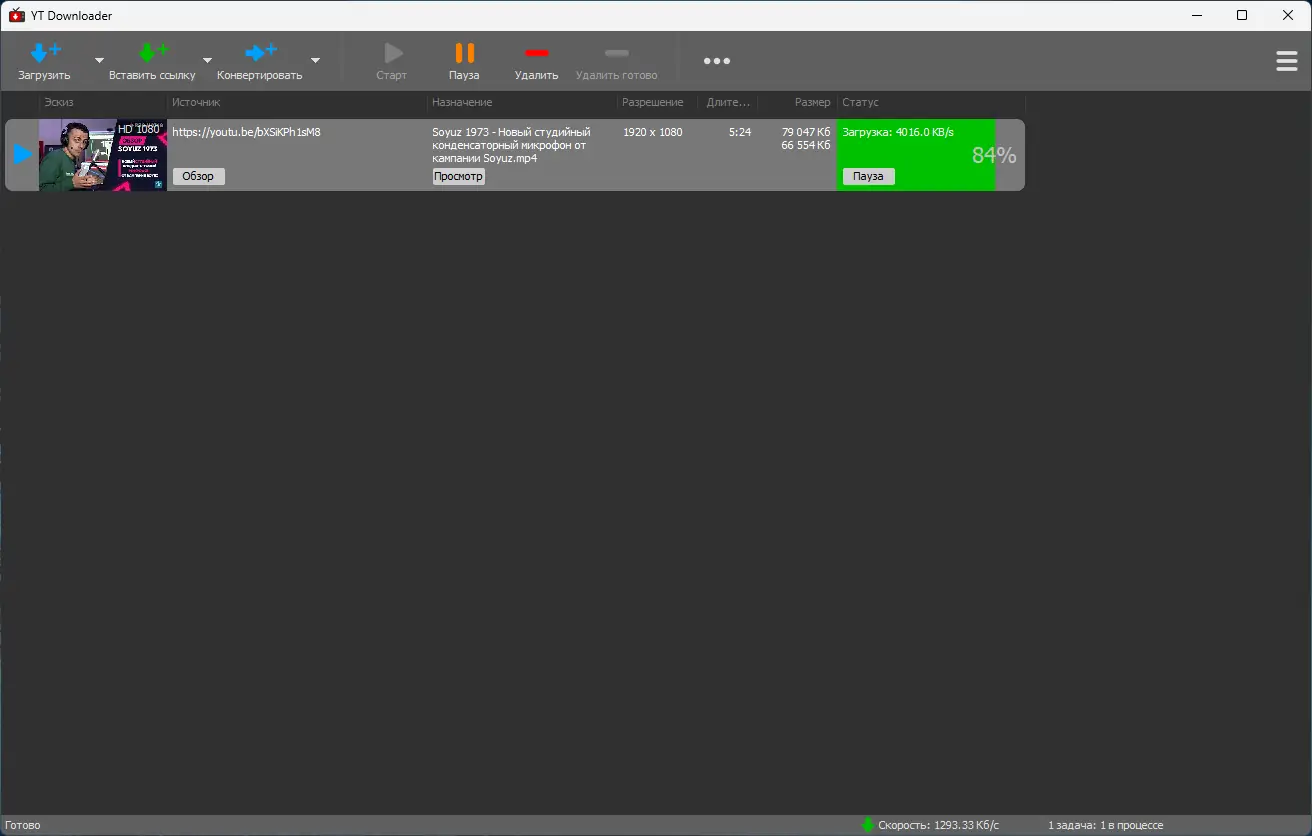Click the red Удалить toolbar icon

coord(537,53)
